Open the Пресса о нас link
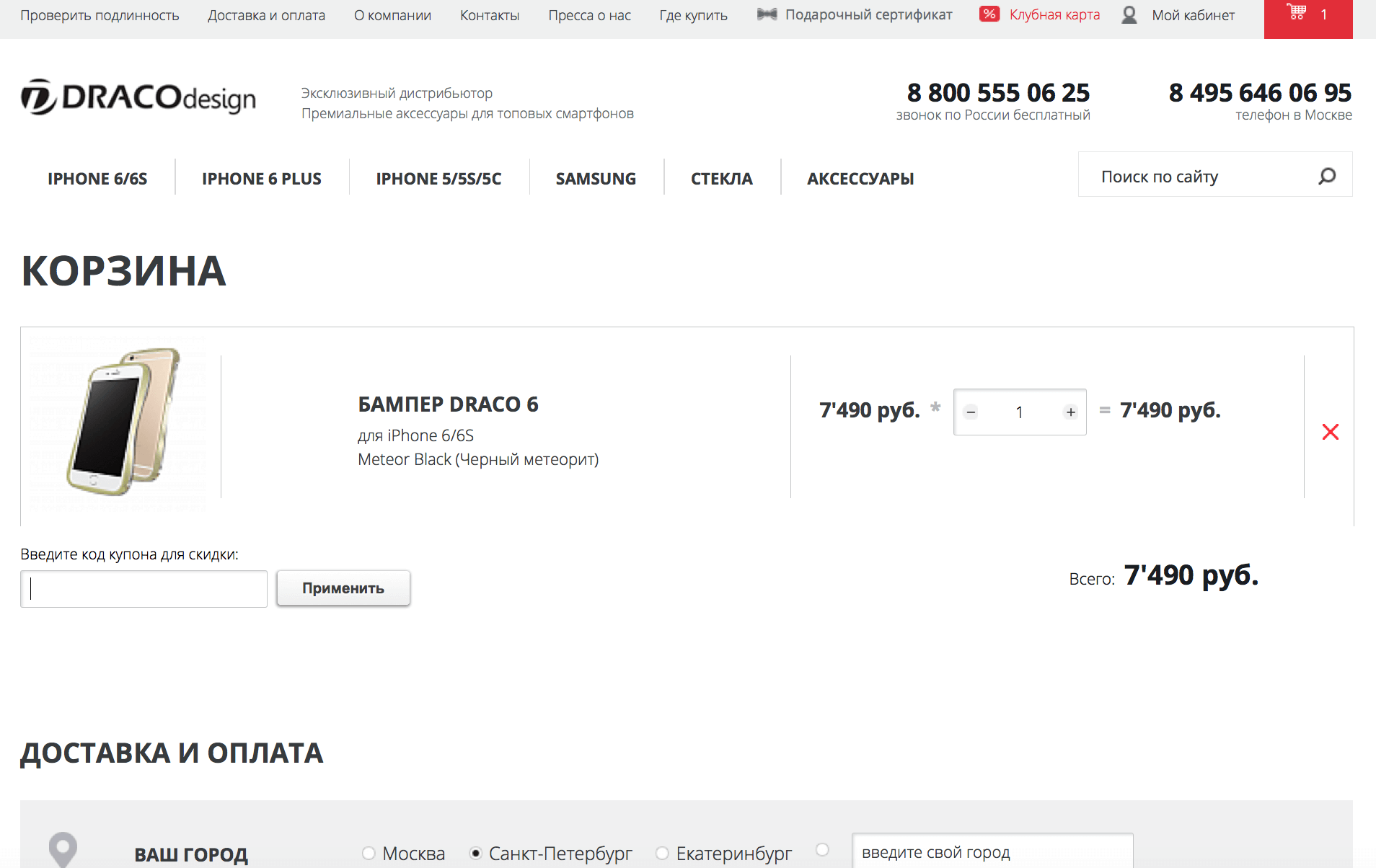The height and width of the screenshot is (868, 1376). (589, 15)
